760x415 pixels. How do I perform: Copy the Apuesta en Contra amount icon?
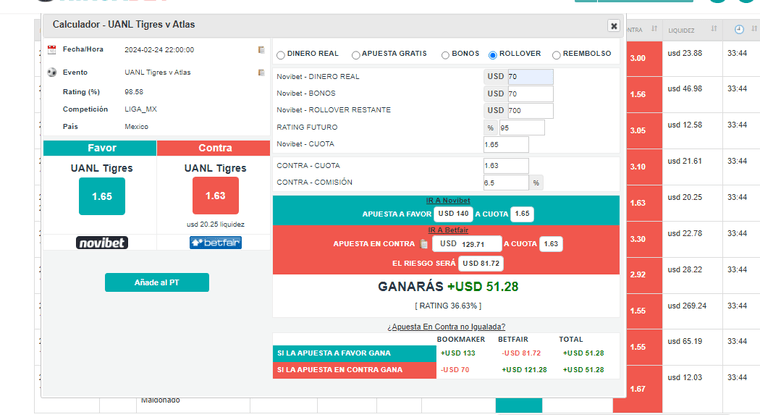click(424, 244)
